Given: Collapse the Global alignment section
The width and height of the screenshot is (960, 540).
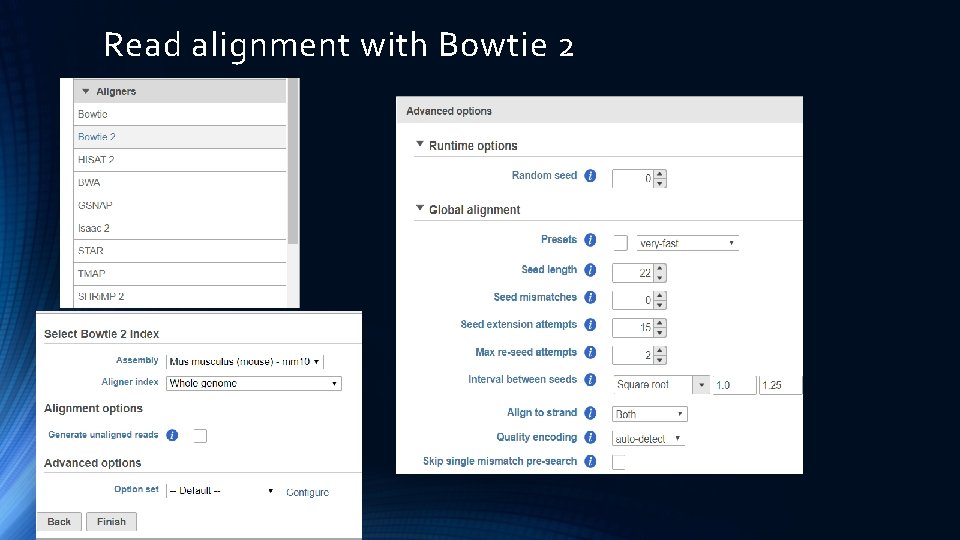Looking at the screenshot, I should (x=419, y=208).
